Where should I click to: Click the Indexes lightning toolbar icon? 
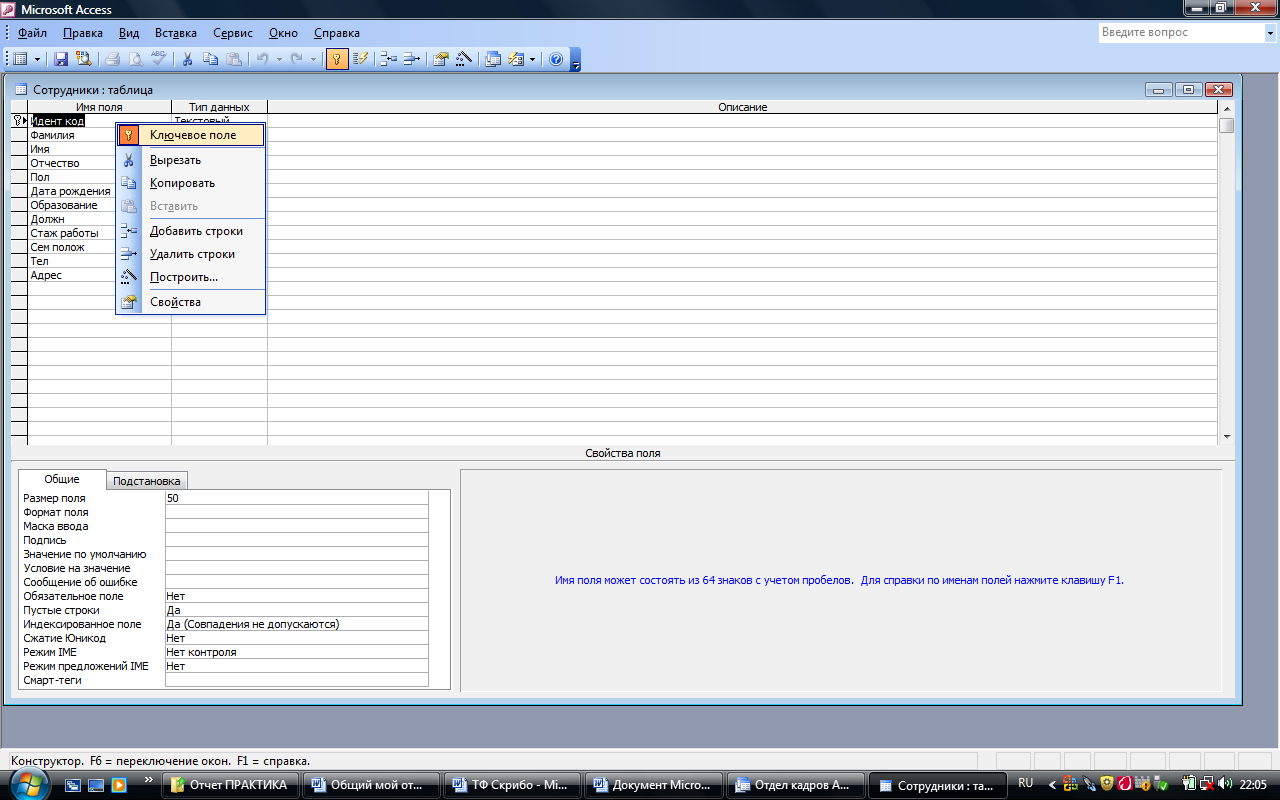click(361, 59)
